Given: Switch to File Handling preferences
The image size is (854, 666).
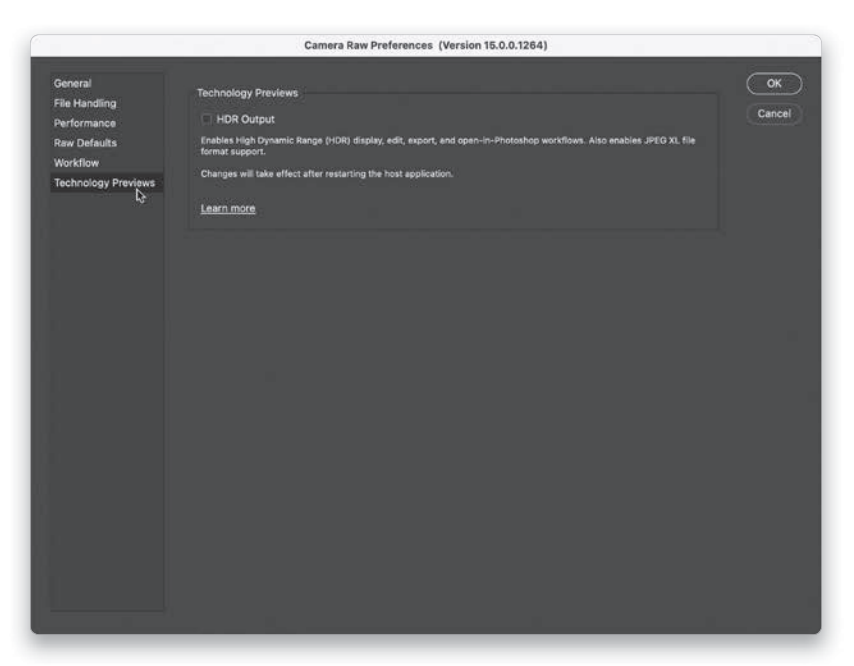Looking at the screenshot, I should 85,103.
